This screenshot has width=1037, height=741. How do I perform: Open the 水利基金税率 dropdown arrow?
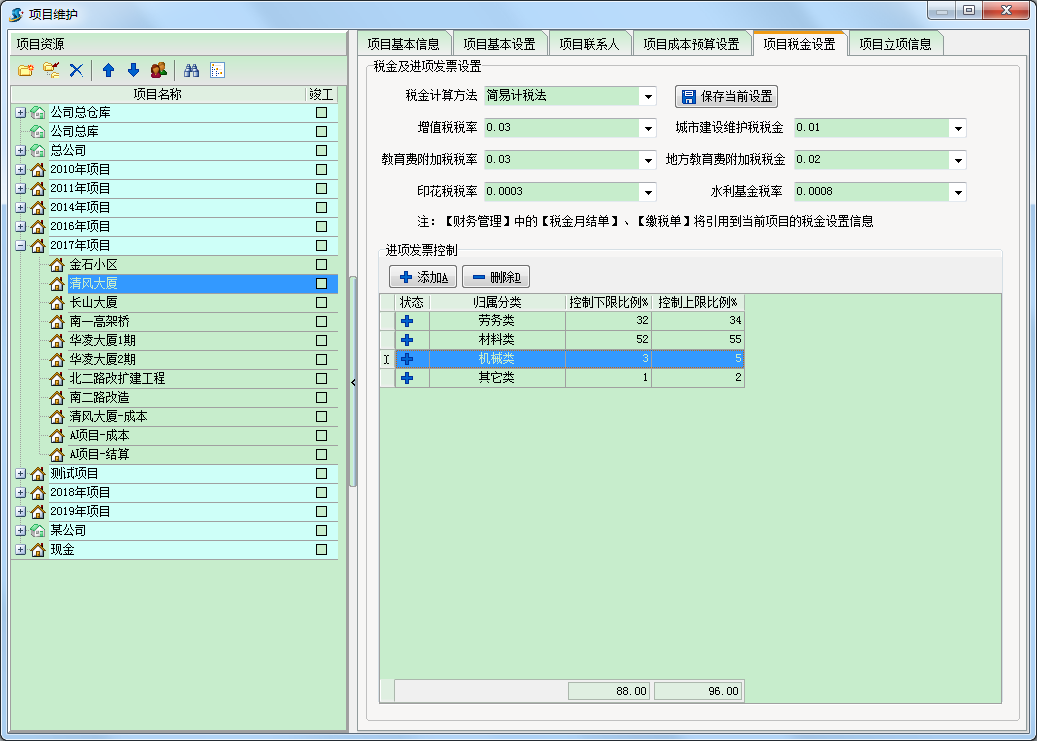tap(958, 192)
